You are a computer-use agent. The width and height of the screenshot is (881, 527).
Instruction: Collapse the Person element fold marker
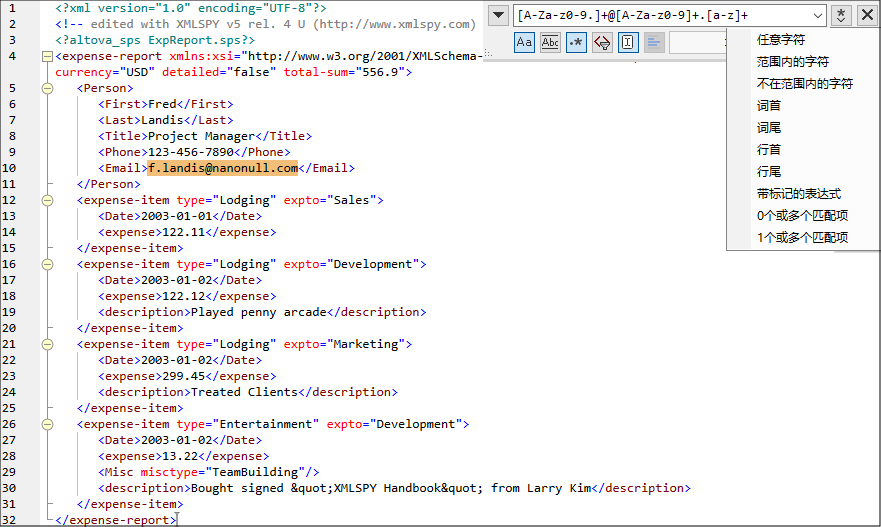coord(47,88)
